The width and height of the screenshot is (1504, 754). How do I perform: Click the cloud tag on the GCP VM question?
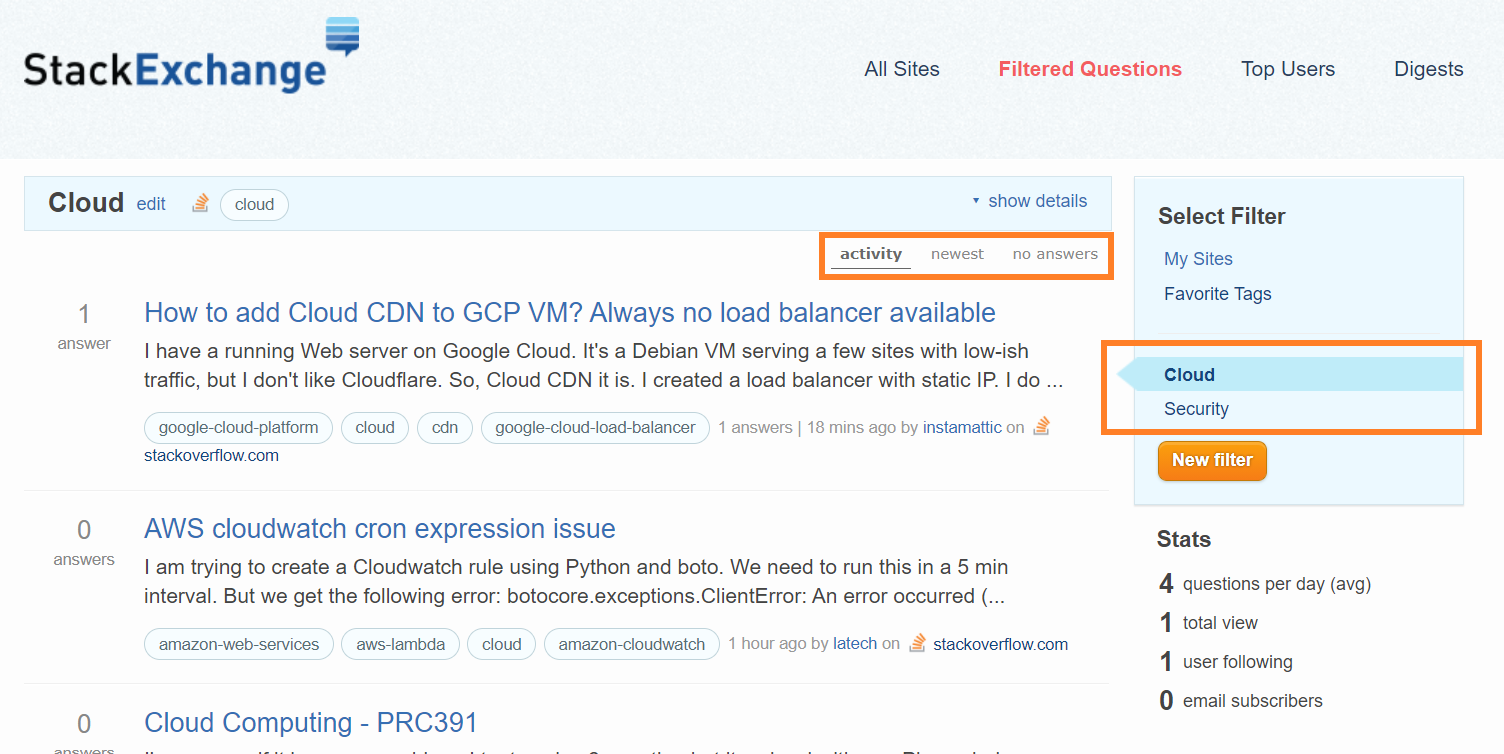pos(375,428)
